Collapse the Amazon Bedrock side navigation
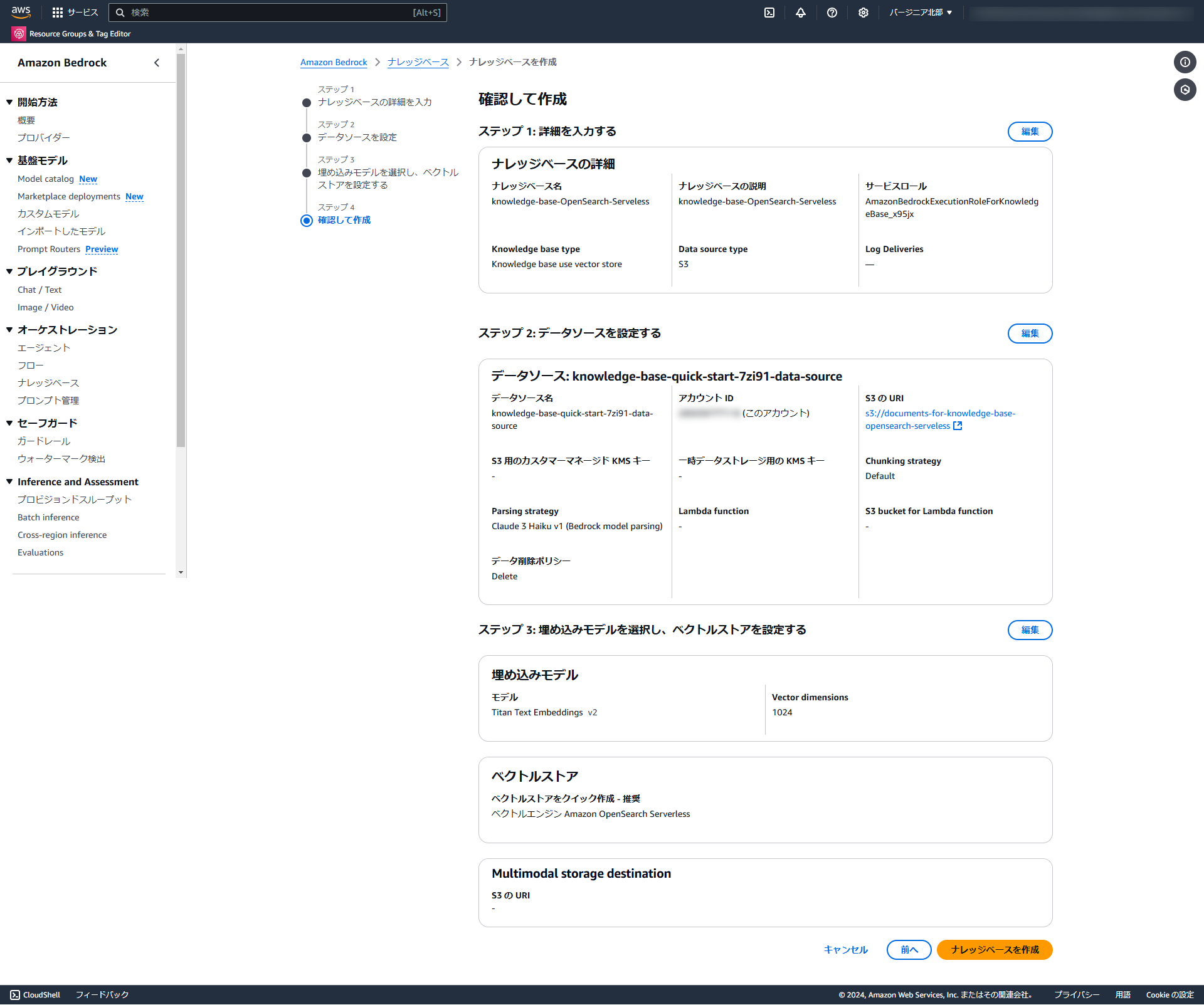1204x1005 pixels. (157, 63)
